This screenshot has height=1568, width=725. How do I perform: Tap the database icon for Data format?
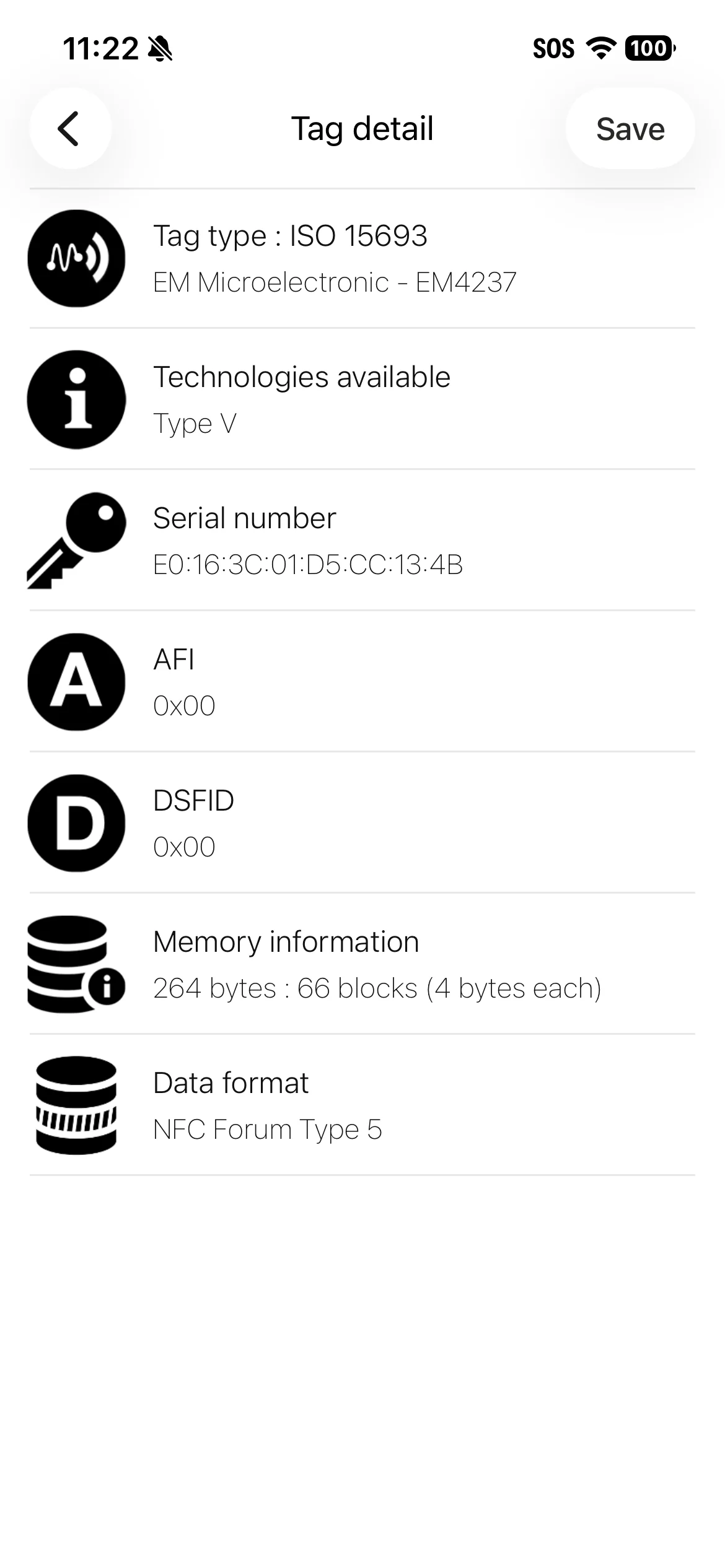point(76,1105)
